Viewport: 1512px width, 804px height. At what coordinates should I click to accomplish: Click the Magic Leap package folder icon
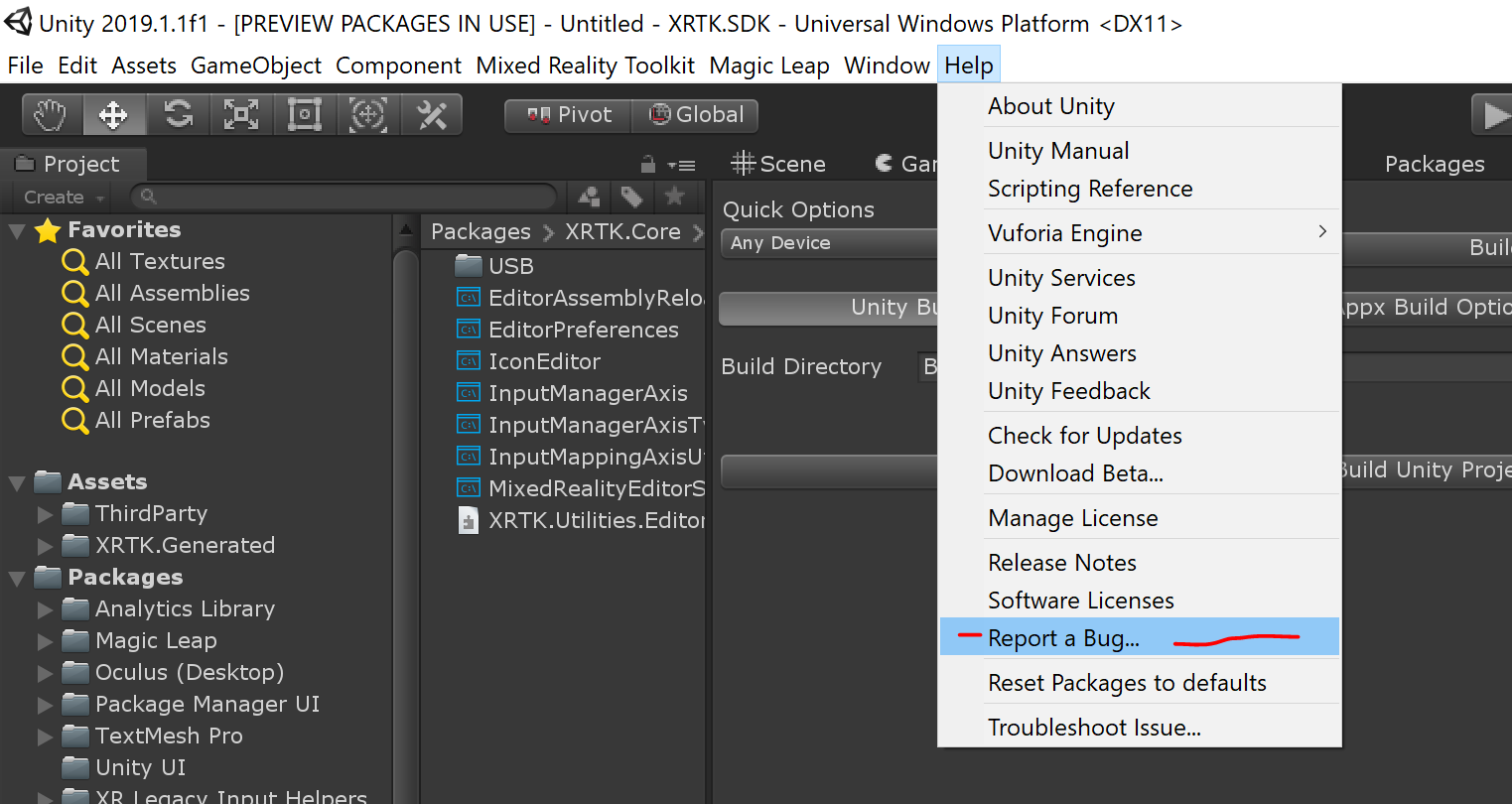75,640
